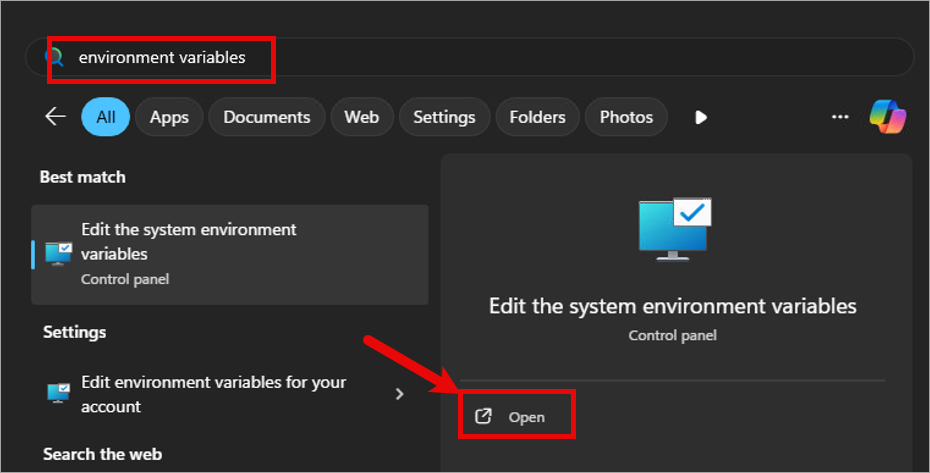Filter results by Photos
930x473 pixels.
pos(626,117)
